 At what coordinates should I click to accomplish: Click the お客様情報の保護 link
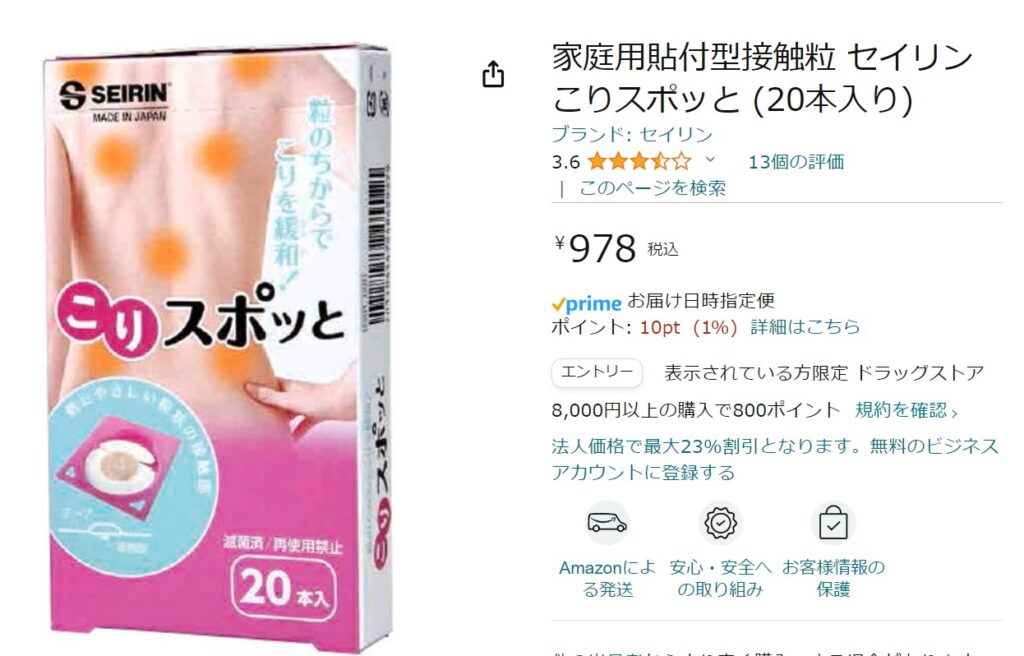click(833, 578)
